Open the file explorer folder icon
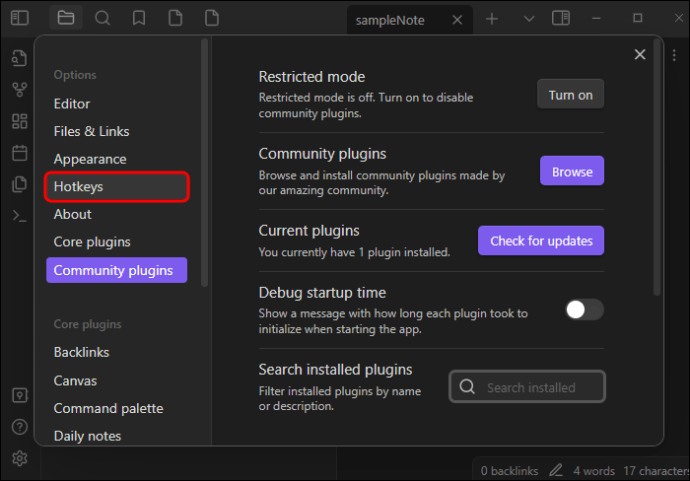 click(x=66, y=18)
